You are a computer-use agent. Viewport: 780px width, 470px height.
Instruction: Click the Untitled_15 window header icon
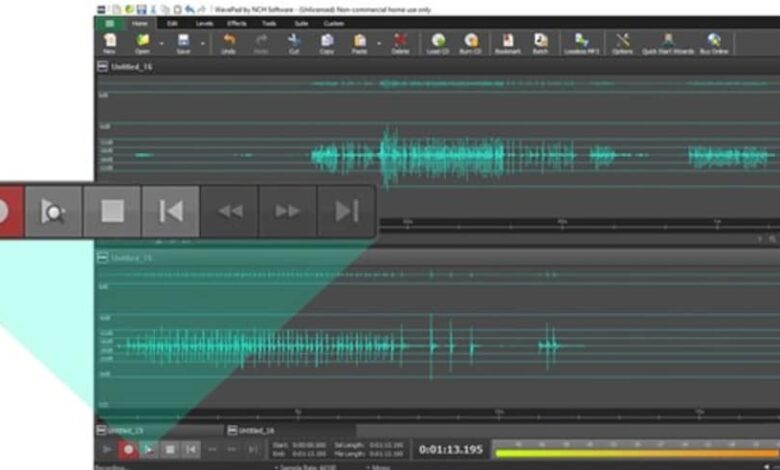coord(102,258)
